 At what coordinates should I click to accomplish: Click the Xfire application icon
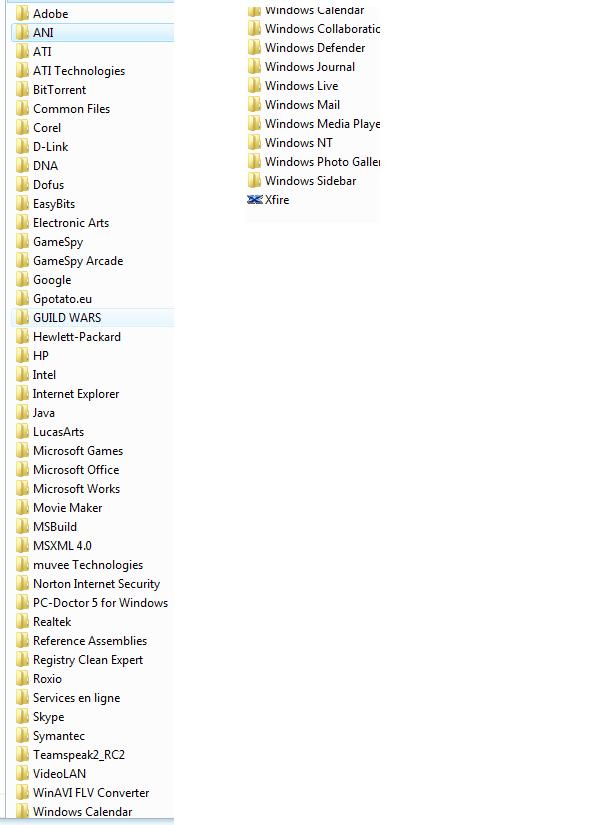[x=255, y=200]
